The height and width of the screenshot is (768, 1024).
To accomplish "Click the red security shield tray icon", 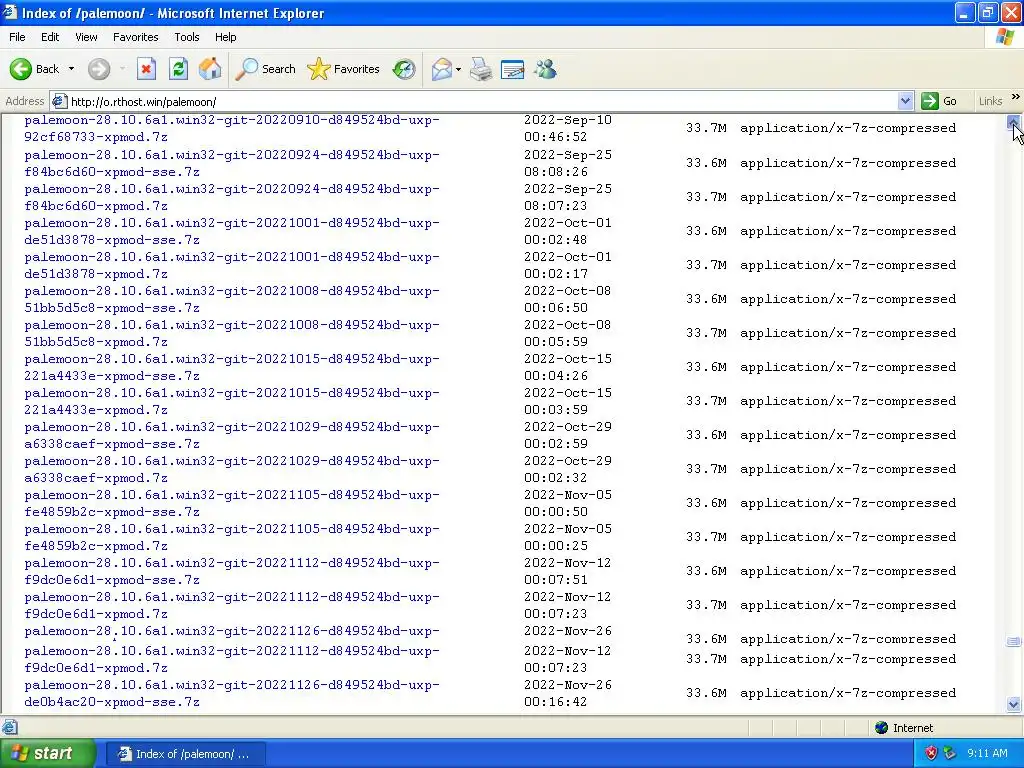I will point(931,754).
